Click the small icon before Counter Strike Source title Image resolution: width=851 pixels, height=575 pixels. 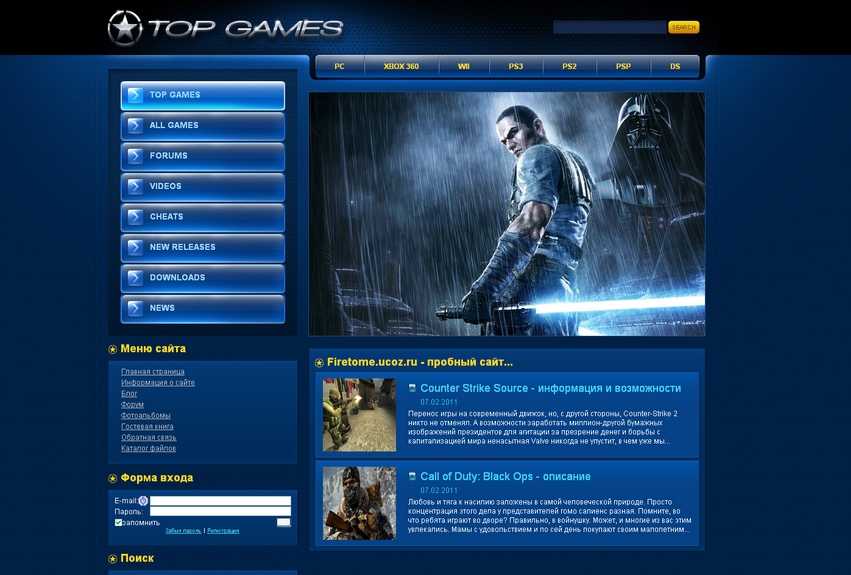coord(412,388)
